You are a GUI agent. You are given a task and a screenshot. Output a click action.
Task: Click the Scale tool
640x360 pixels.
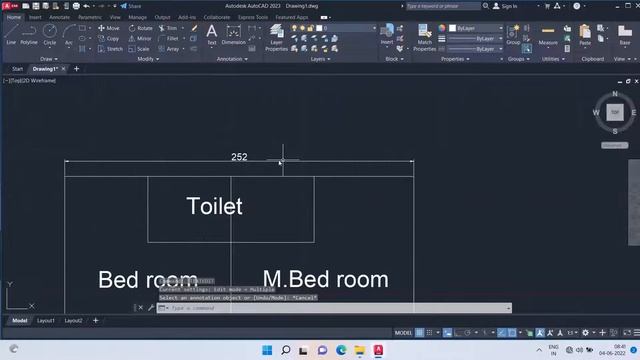click(x=139, y=49)
